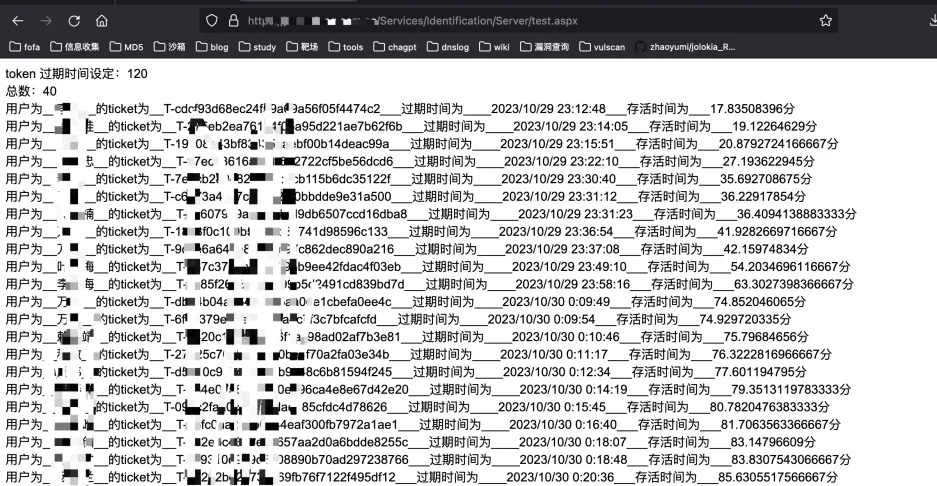The width and height of the screenshot is (937, 486).
Task: Click the survival time value 20.8792724166667分
Action: coord(778,143)
